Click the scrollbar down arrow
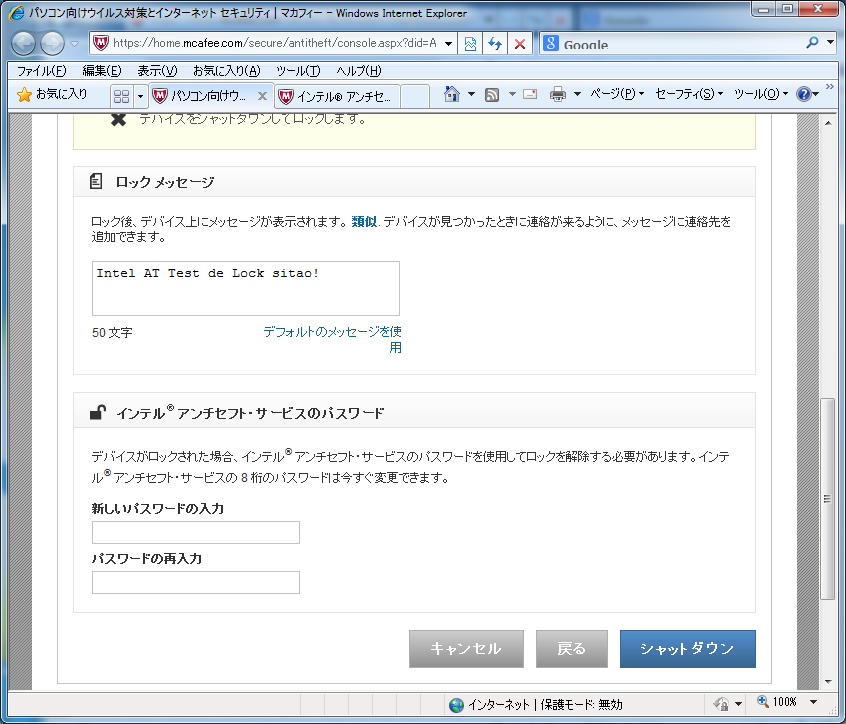Image resolution: width=846 pixels, height=724 pixels. tap(828, 682)
